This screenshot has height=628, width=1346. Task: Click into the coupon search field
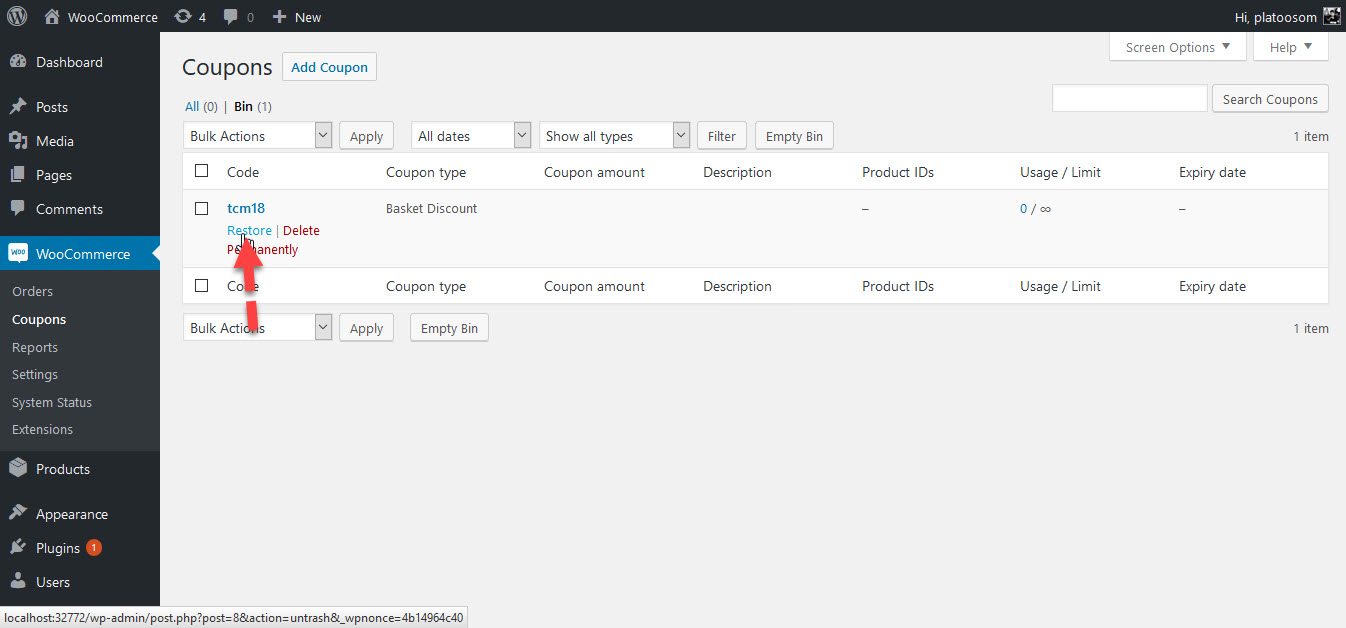coord(1130,98)
